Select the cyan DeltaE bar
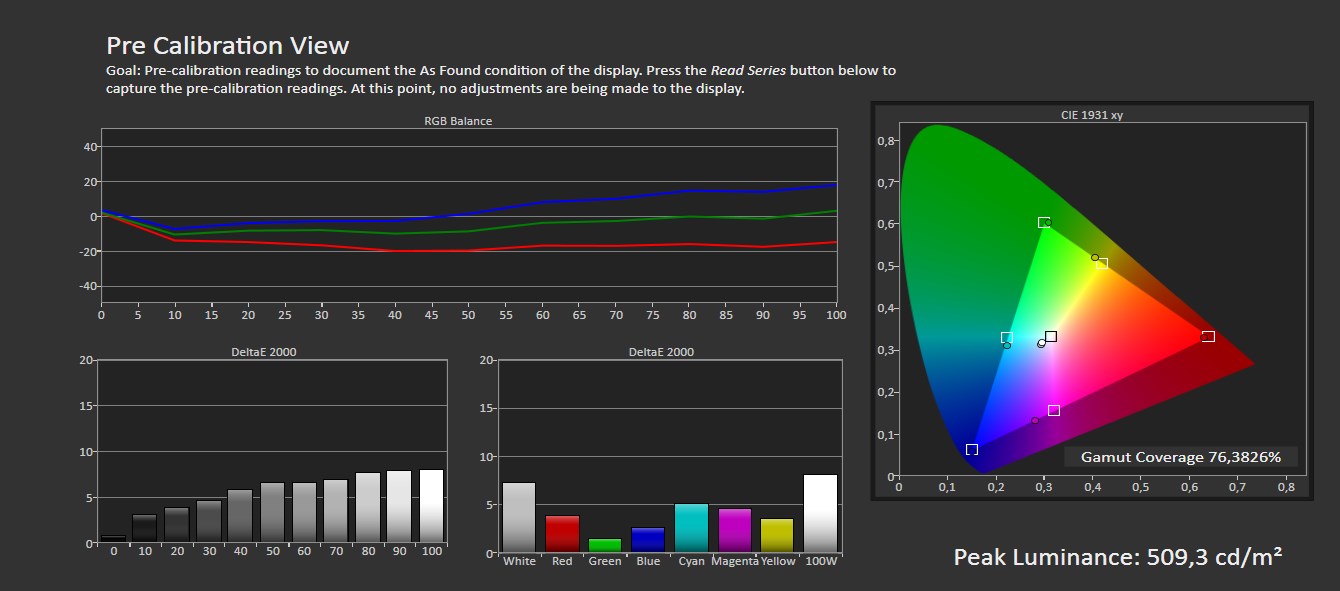The width and height of the screenshot is (1340, 591). point(691,528)
